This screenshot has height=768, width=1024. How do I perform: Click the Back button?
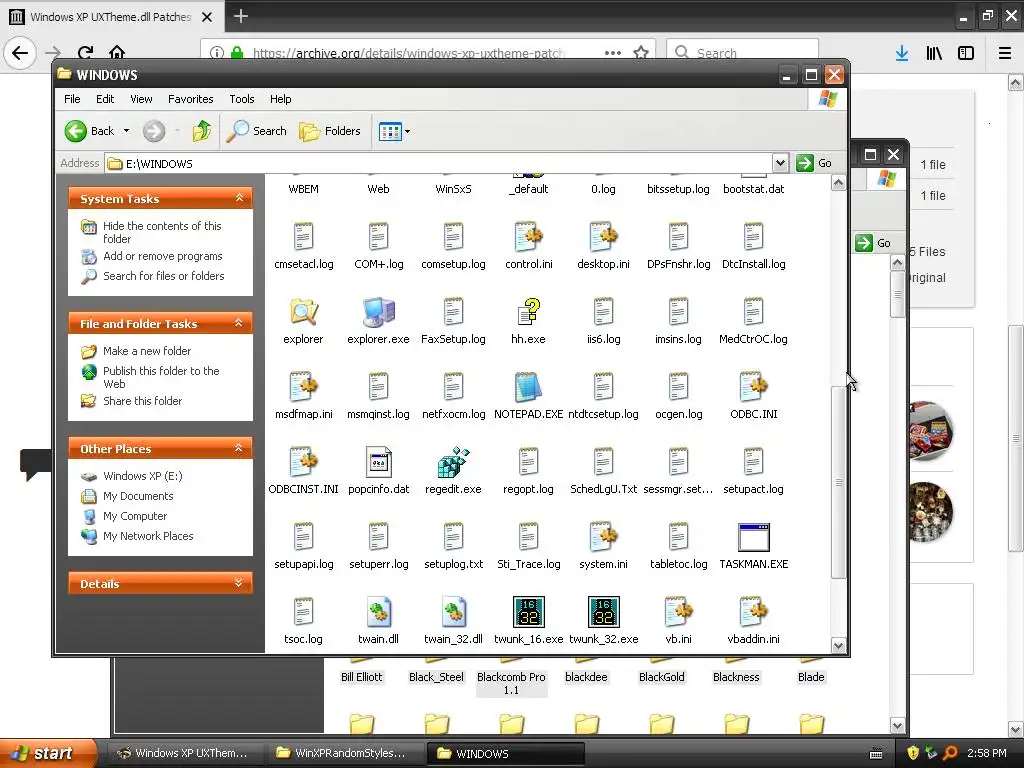pos(90,131)
